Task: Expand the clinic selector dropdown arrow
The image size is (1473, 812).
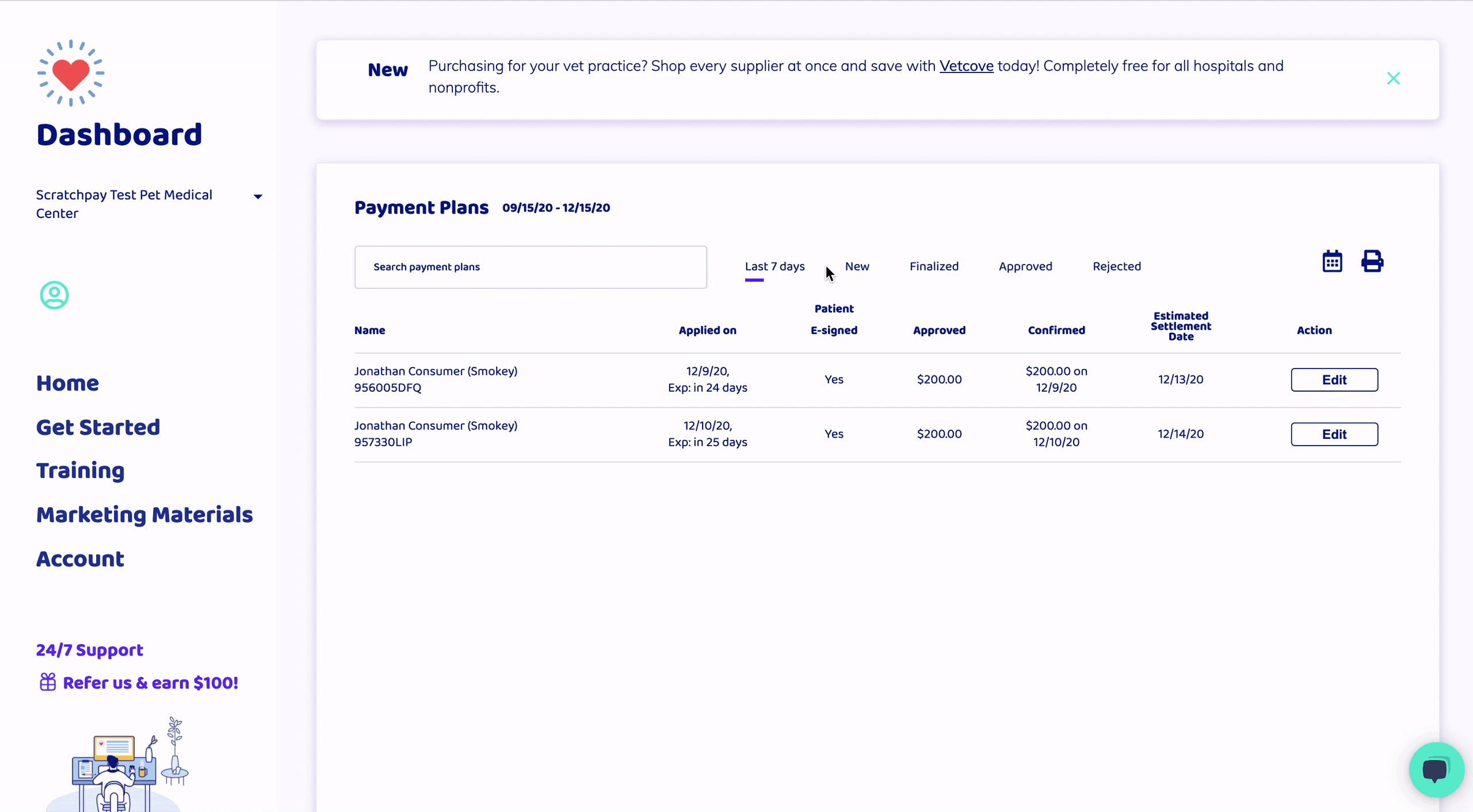Action: [x=258, y=197]
